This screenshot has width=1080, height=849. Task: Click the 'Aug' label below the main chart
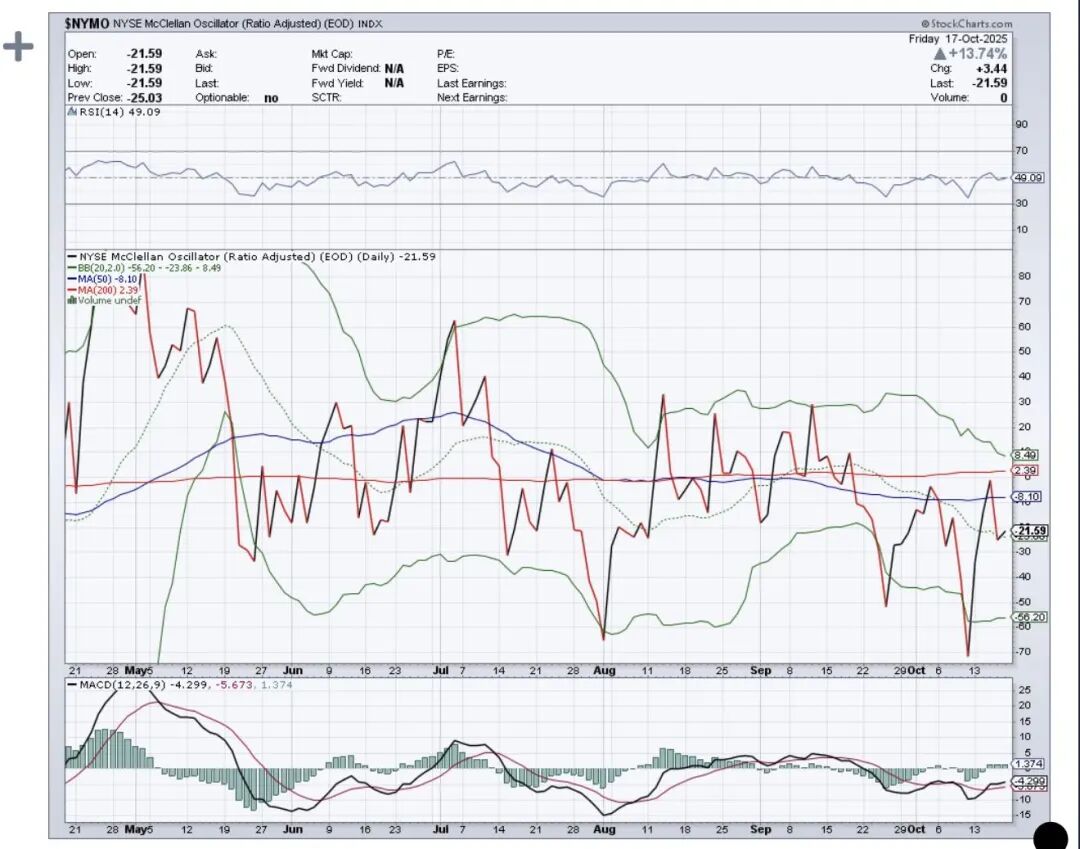[x=604, y=671]
